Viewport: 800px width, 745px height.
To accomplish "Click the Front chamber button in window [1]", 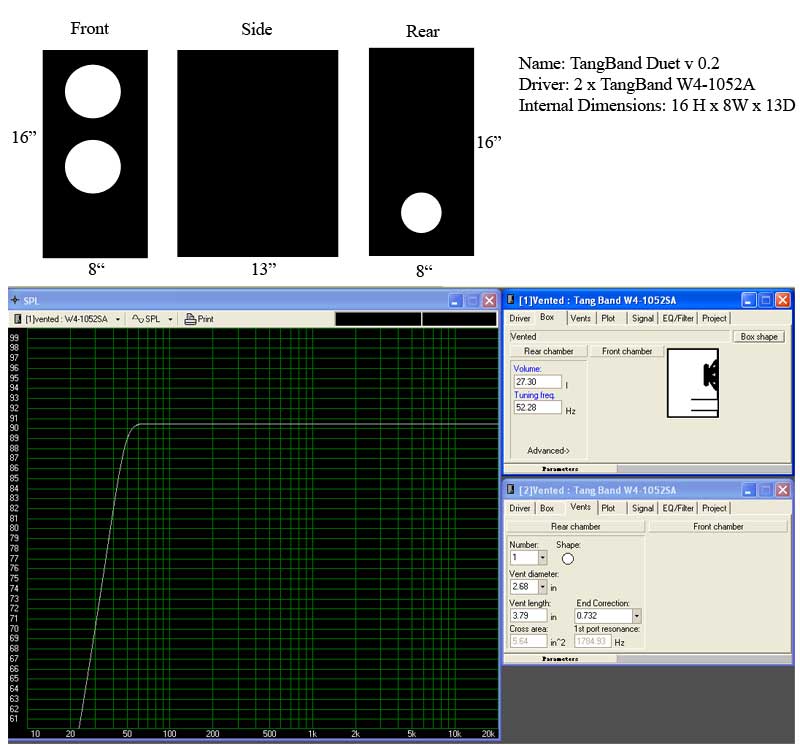I will [627, 351].
